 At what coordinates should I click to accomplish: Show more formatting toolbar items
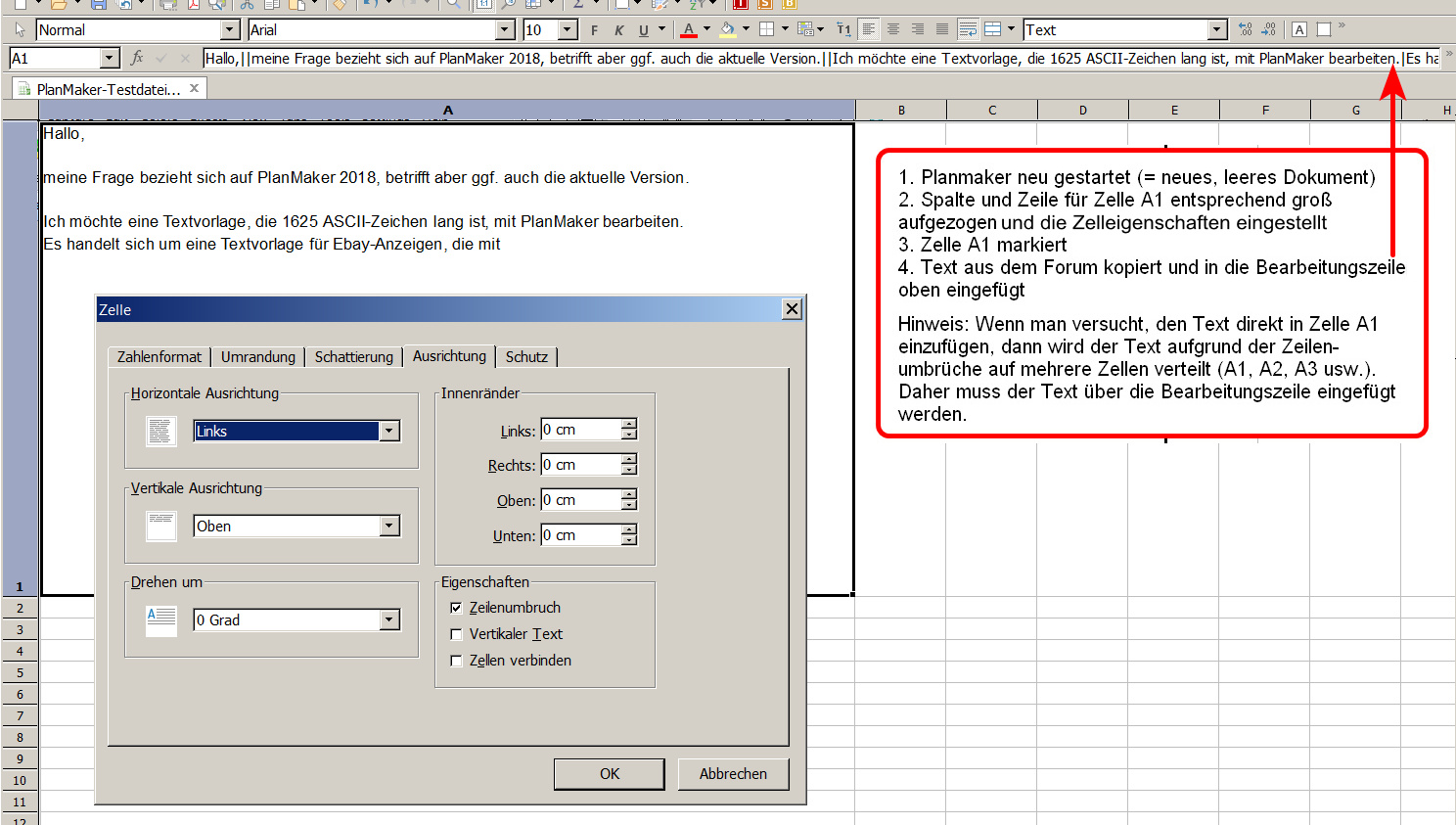1342,26
